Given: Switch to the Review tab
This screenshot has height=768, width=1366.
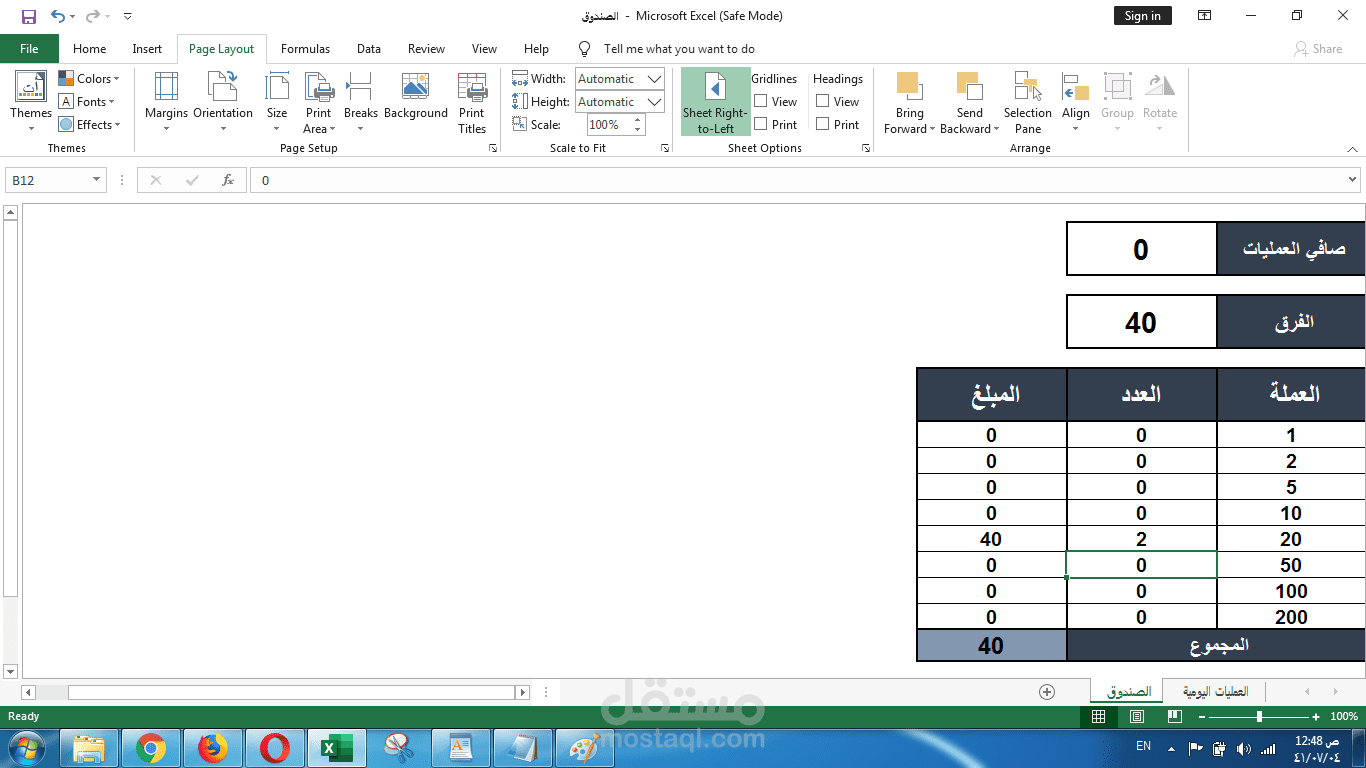Looking at the screenshot, I should click(426, 49).
